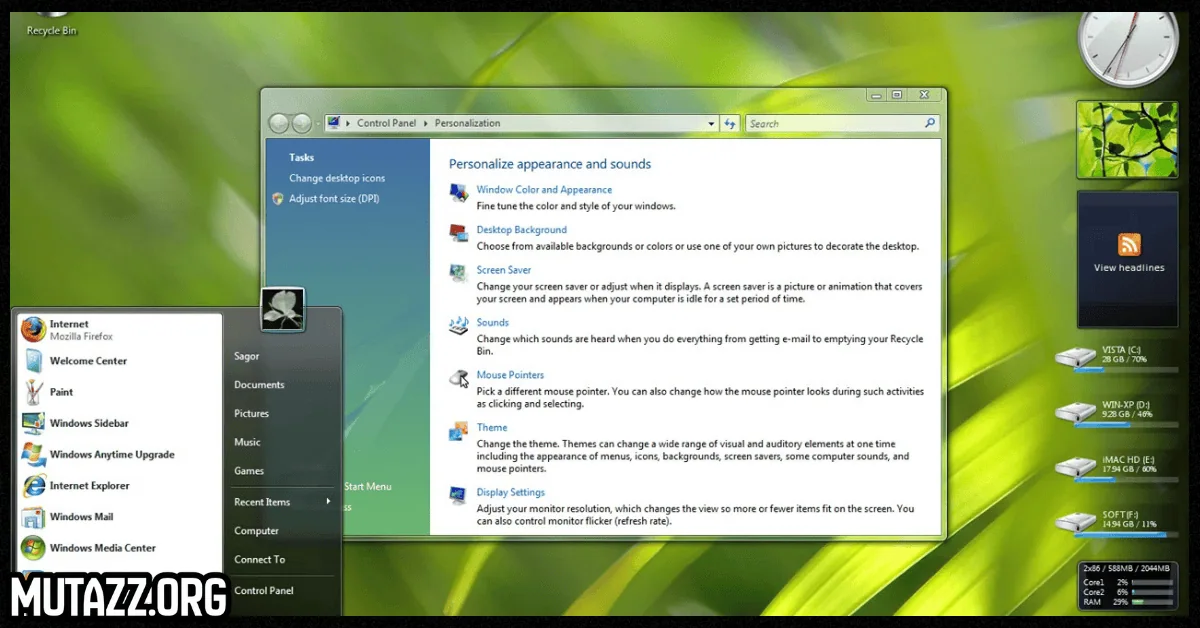Click the RSS View headlines gadget
This screenshot has height=628, width=1200.
pyautogui.click(x=1128, y=254)
